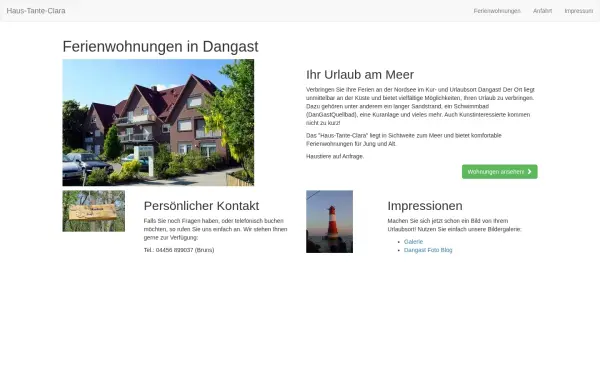Click the large house photo
Viewport: 600px width, 375px height.
158,122
